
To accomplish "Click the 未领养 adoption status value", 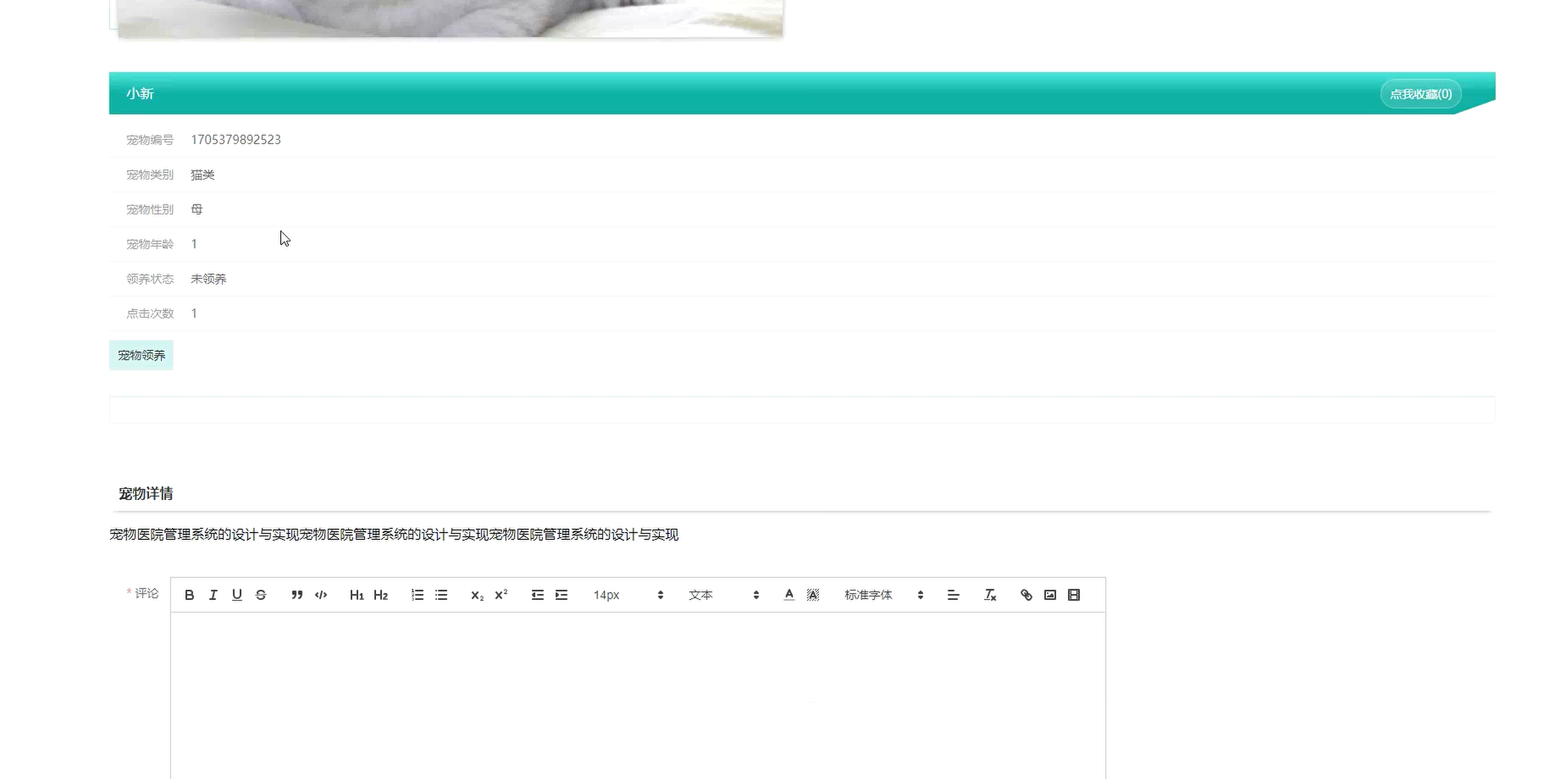I will click(x=208, y=279).
